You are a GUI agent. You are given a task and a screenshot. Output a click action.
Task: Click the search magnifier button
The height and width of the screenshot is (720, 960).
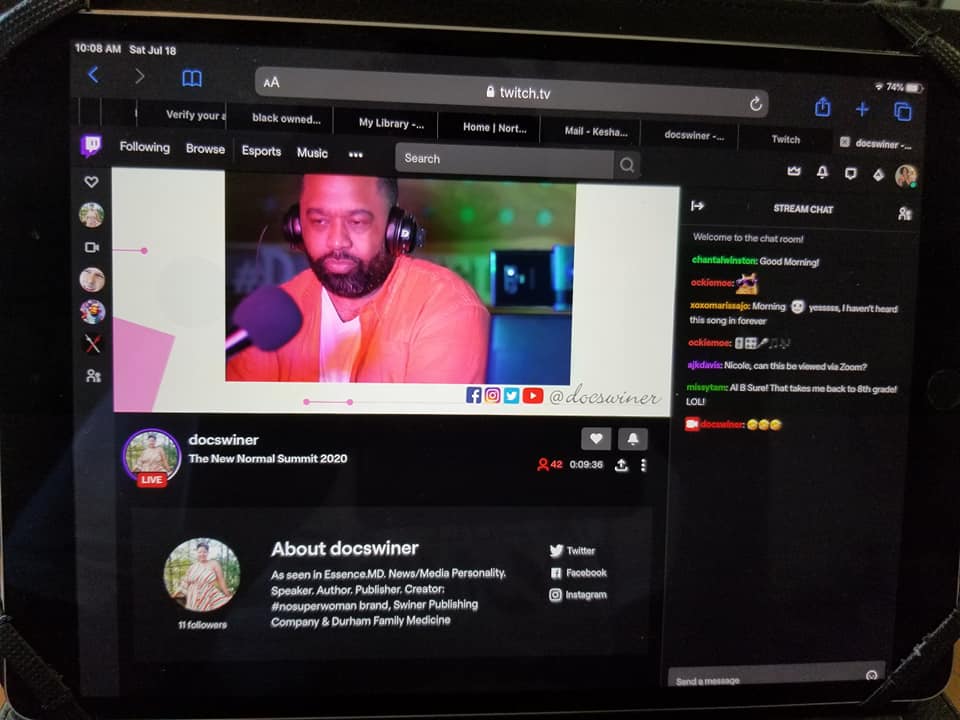pyautogui.click(x=627, y=165)
